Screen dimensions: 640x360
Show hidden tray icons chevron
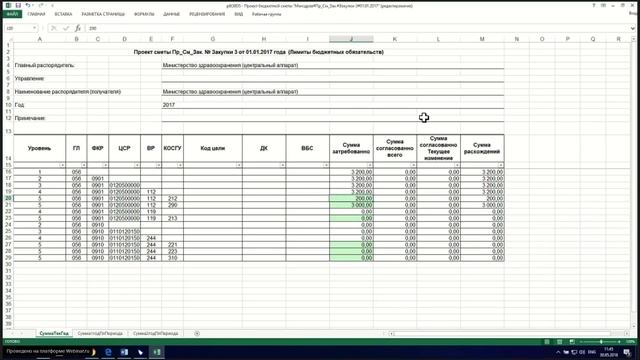(558, 352)
